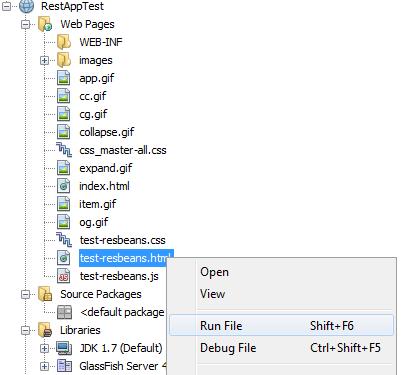Select the collapse.gif file name
The height and width of the screenshot is (375, 415).
(x=107, y=132)
